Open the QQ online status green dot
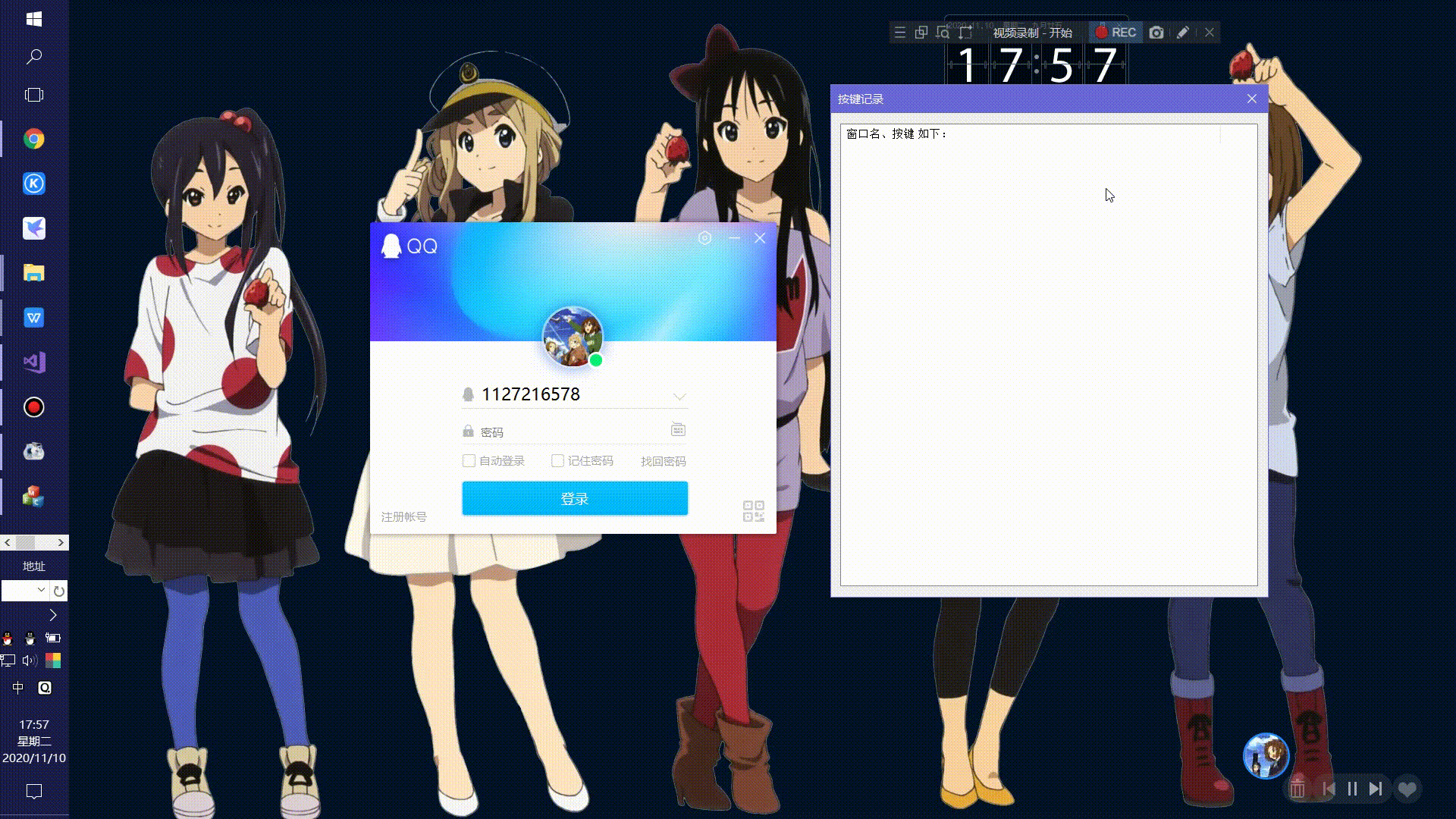Viewport: 1456px width, 819px height. [596, 360]
